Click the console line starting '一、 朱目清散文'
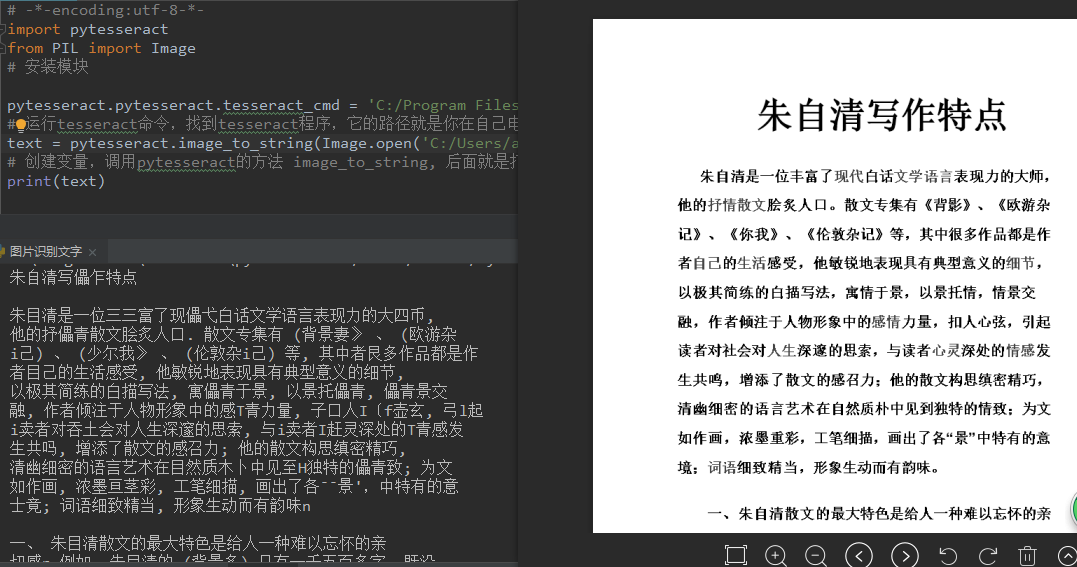 tap(198, 544)
